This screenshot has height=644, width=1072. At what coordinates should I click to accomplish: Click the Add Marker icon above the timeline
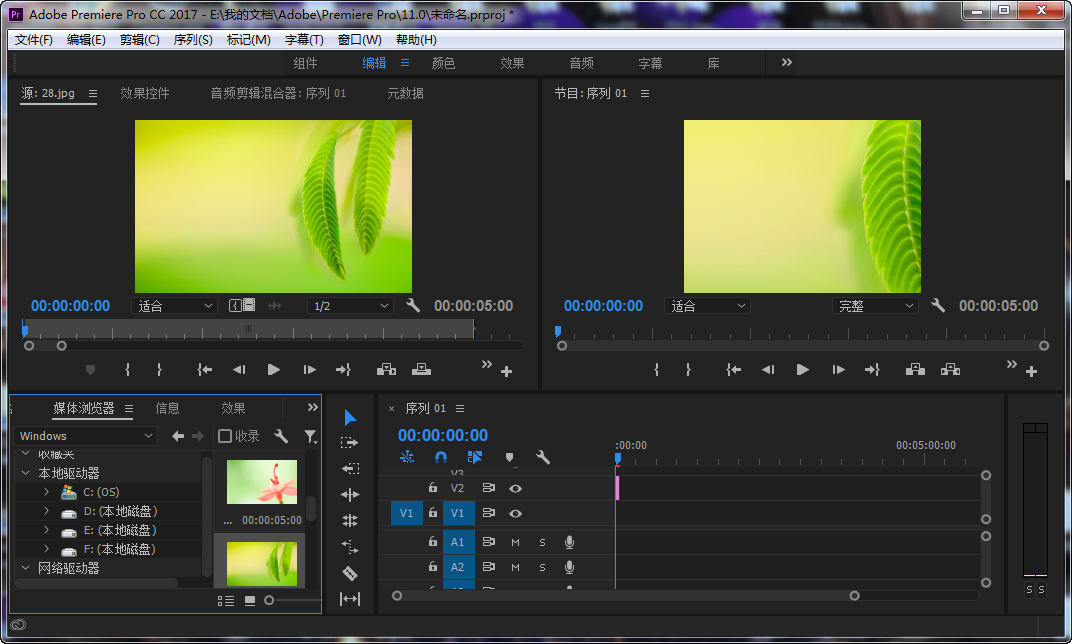pyautogui.click(x=510, y=457)
